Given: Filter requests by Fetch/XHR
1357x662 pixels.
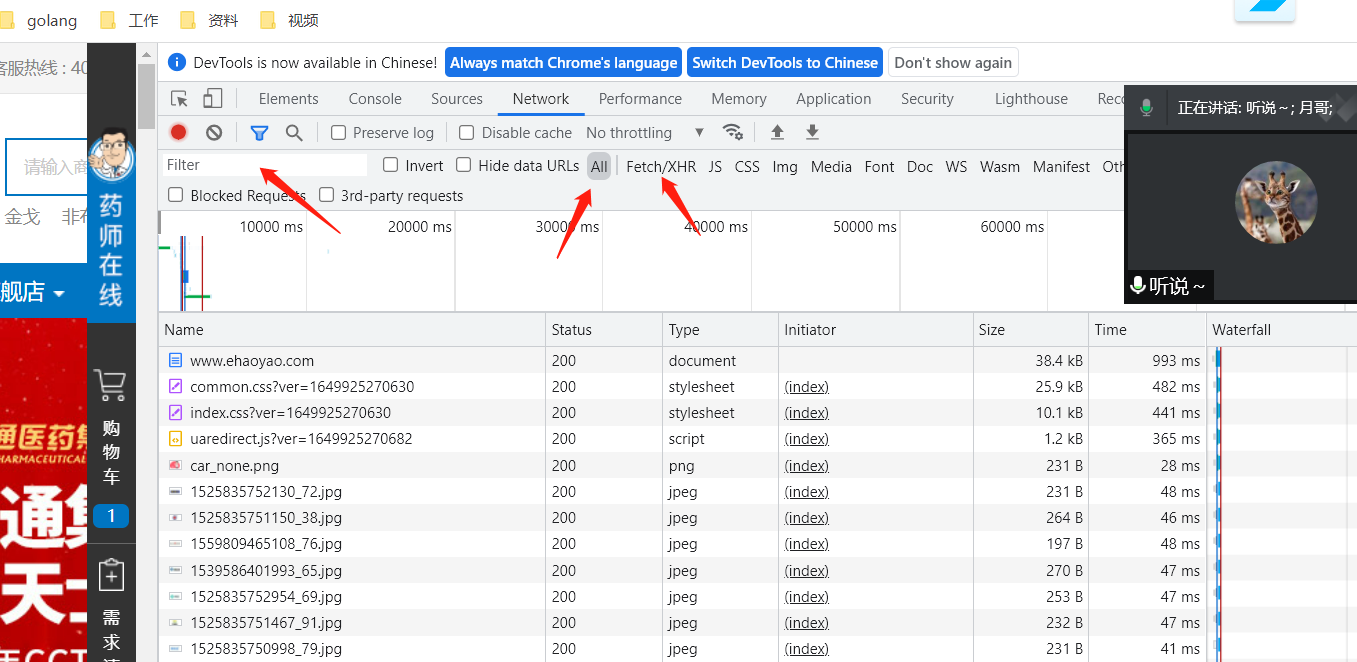Looking at the screenshot, I should pos(661,166).
